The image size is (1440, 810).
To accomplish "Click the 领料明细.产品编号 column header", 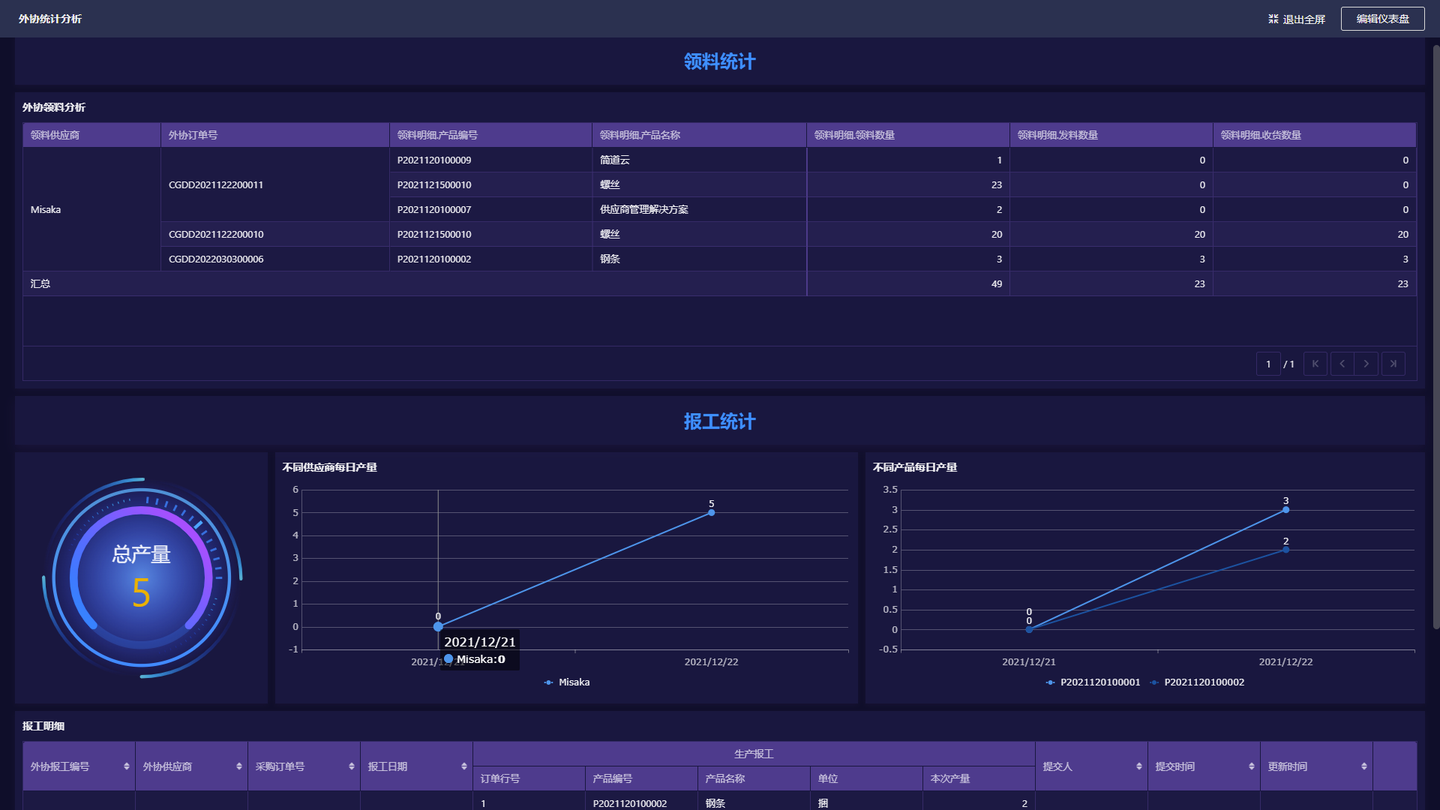I will tap(490, 135).
